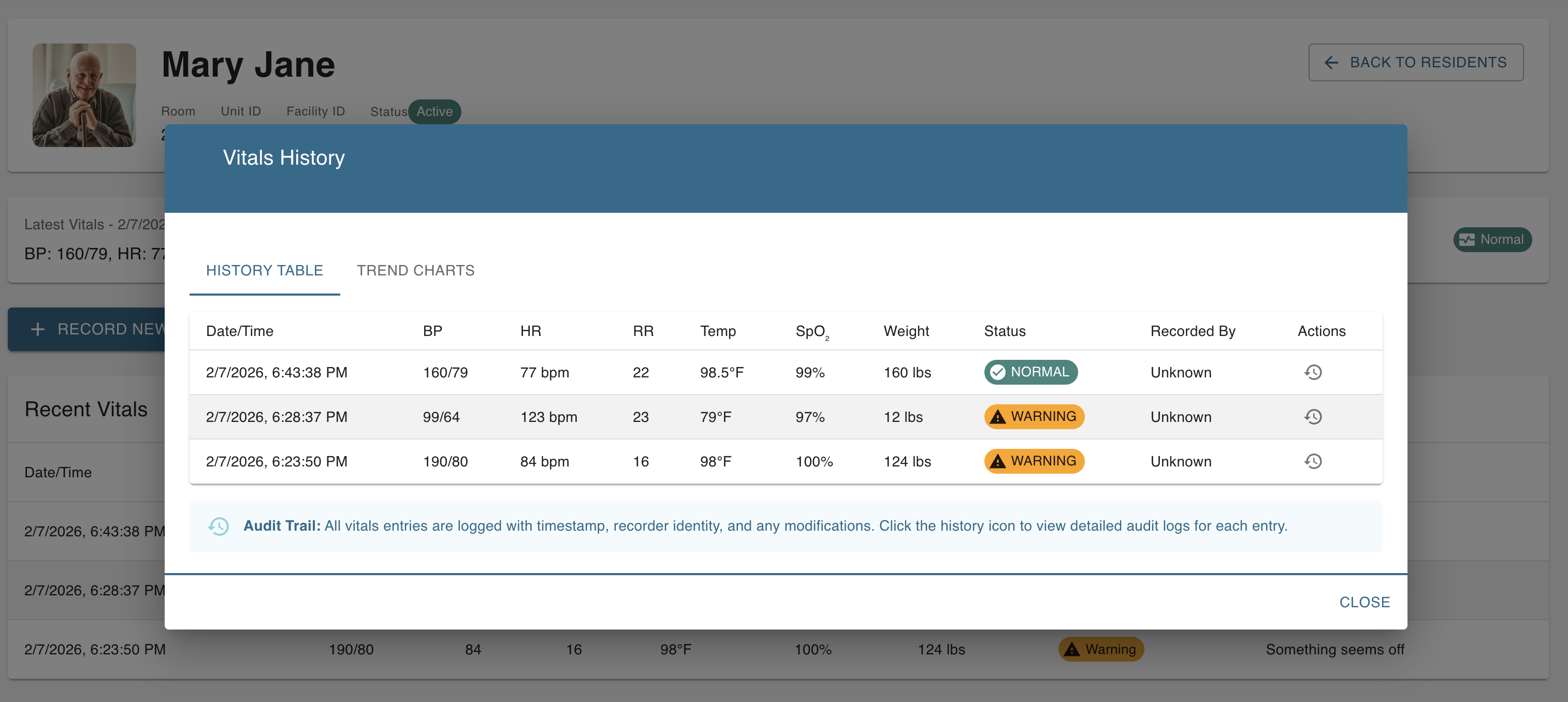Select the HISTORY TABLE tab
Screen dimensions: 1568x702
click(x=264, y=270)
